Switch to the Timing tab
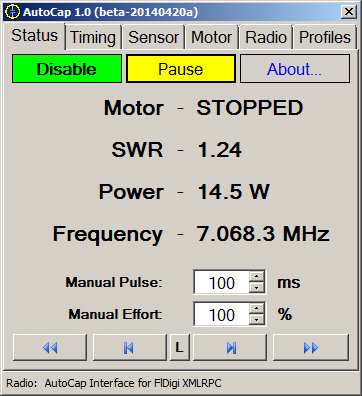The image size is (362, 396). pyautogui.click(x=93, y=37)
